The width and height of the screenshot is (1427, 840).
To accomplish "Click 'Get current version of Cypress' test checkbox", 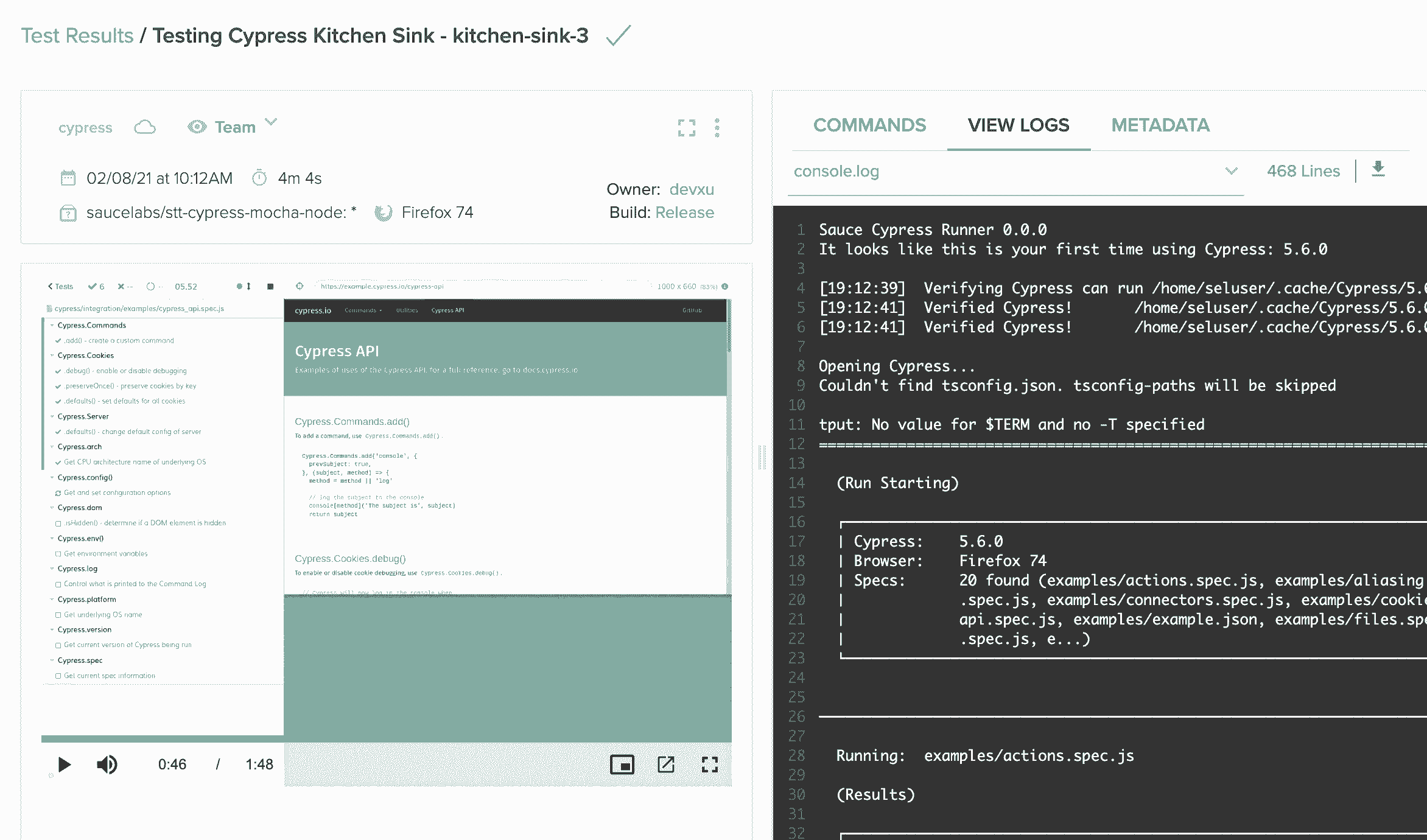I will (x=58, y=645).
